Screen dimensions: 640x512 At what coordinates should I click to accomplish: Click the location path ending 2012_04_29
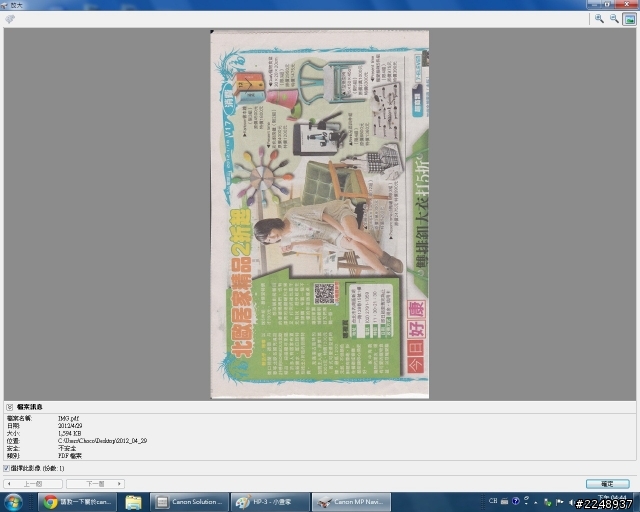102,441
